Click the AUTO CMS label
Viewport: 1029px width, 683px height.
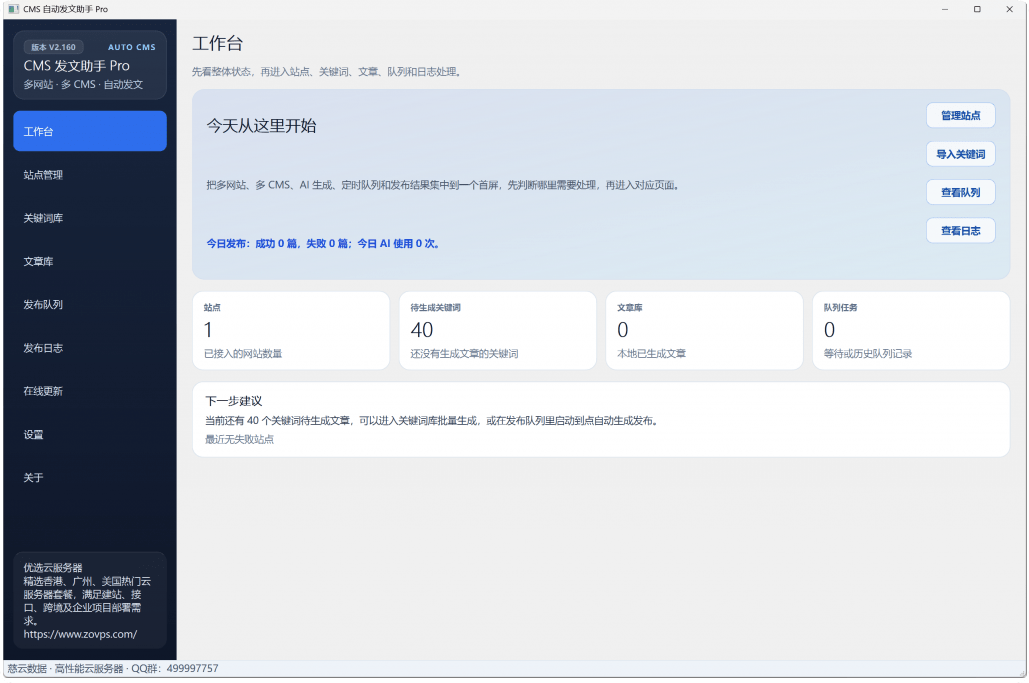pos(132,47)
